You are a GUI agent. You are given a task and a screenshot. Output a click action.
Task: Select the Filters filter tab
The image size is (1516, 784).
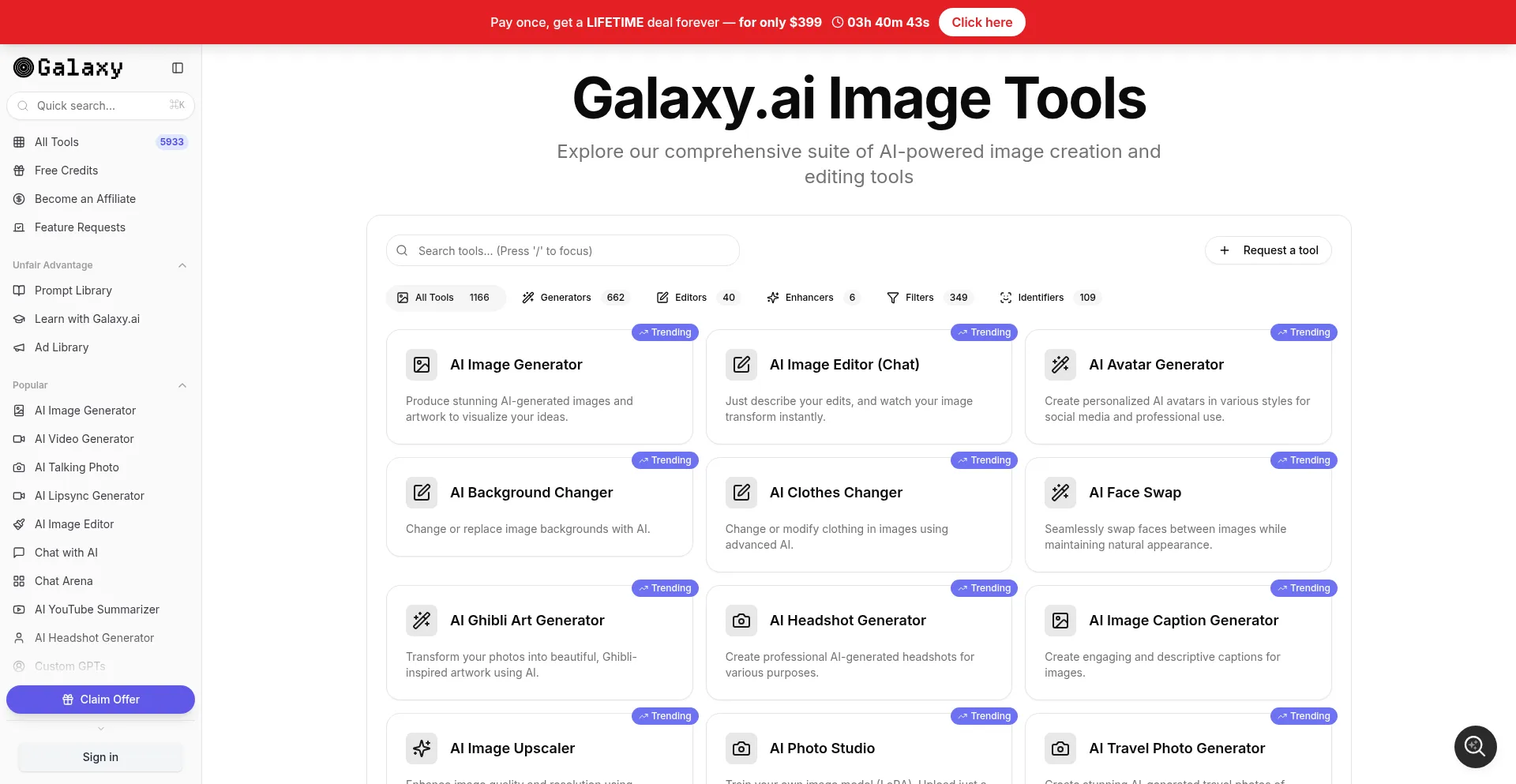point(929,298)
